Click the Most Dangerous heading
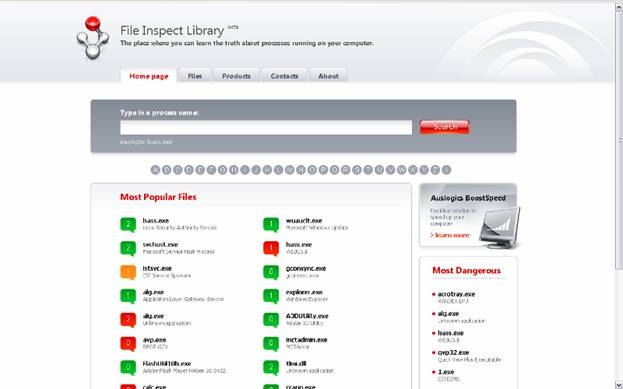Viewport: 623px width, 389px height. click(x=466, y=271)
